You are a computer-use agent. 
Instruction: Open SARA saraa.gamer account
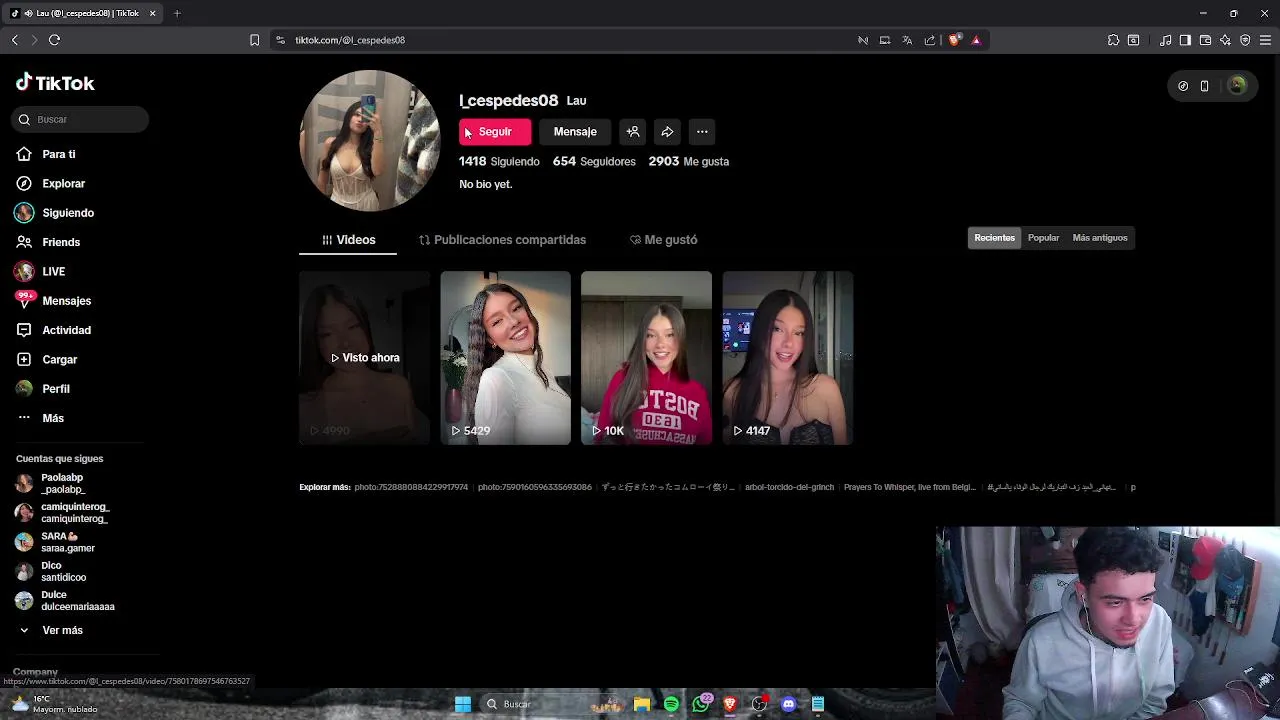(55, 542)
